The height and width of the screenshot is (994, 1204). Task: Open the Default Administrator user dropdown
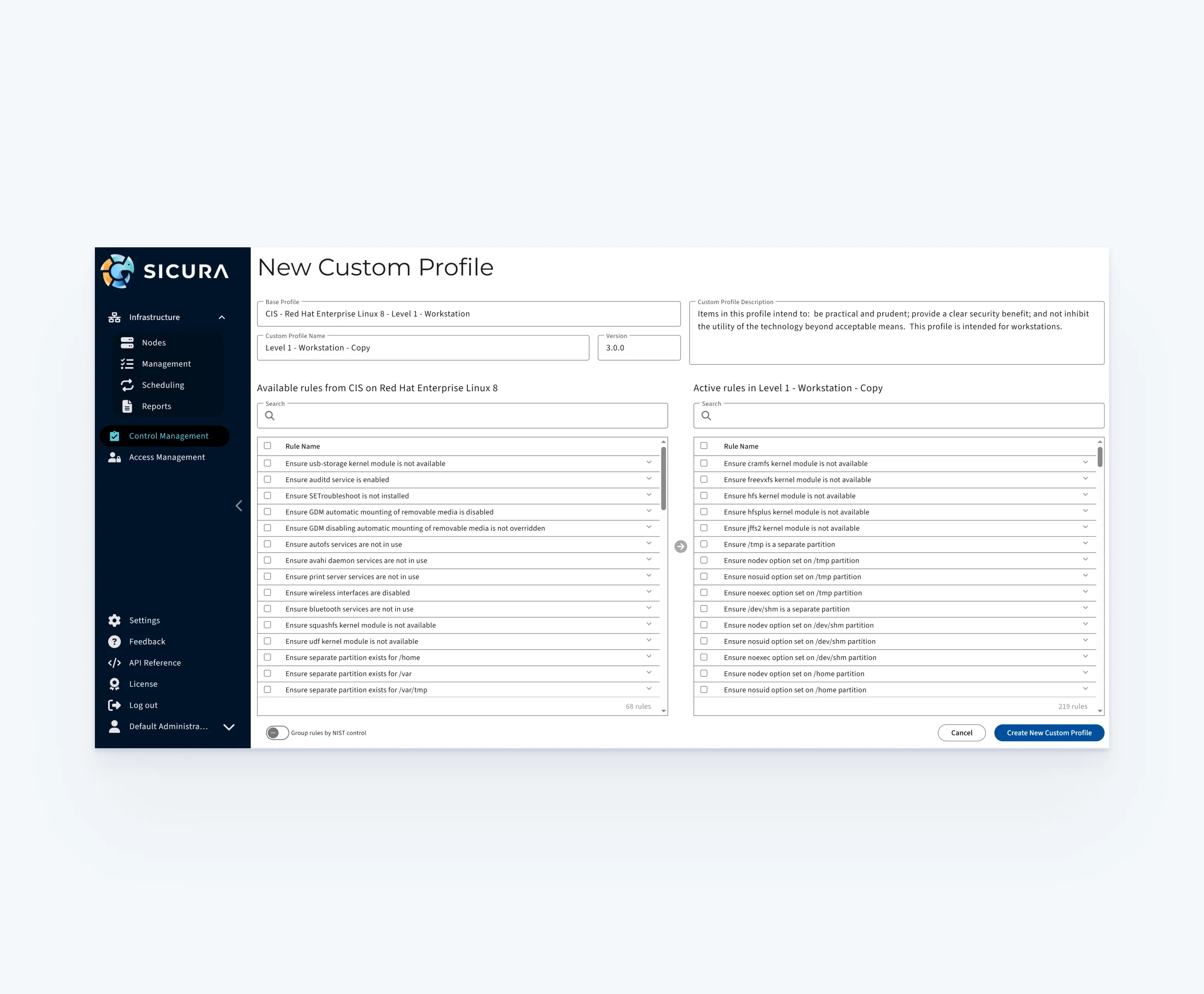pyautogui.click(x=229, y=726)
